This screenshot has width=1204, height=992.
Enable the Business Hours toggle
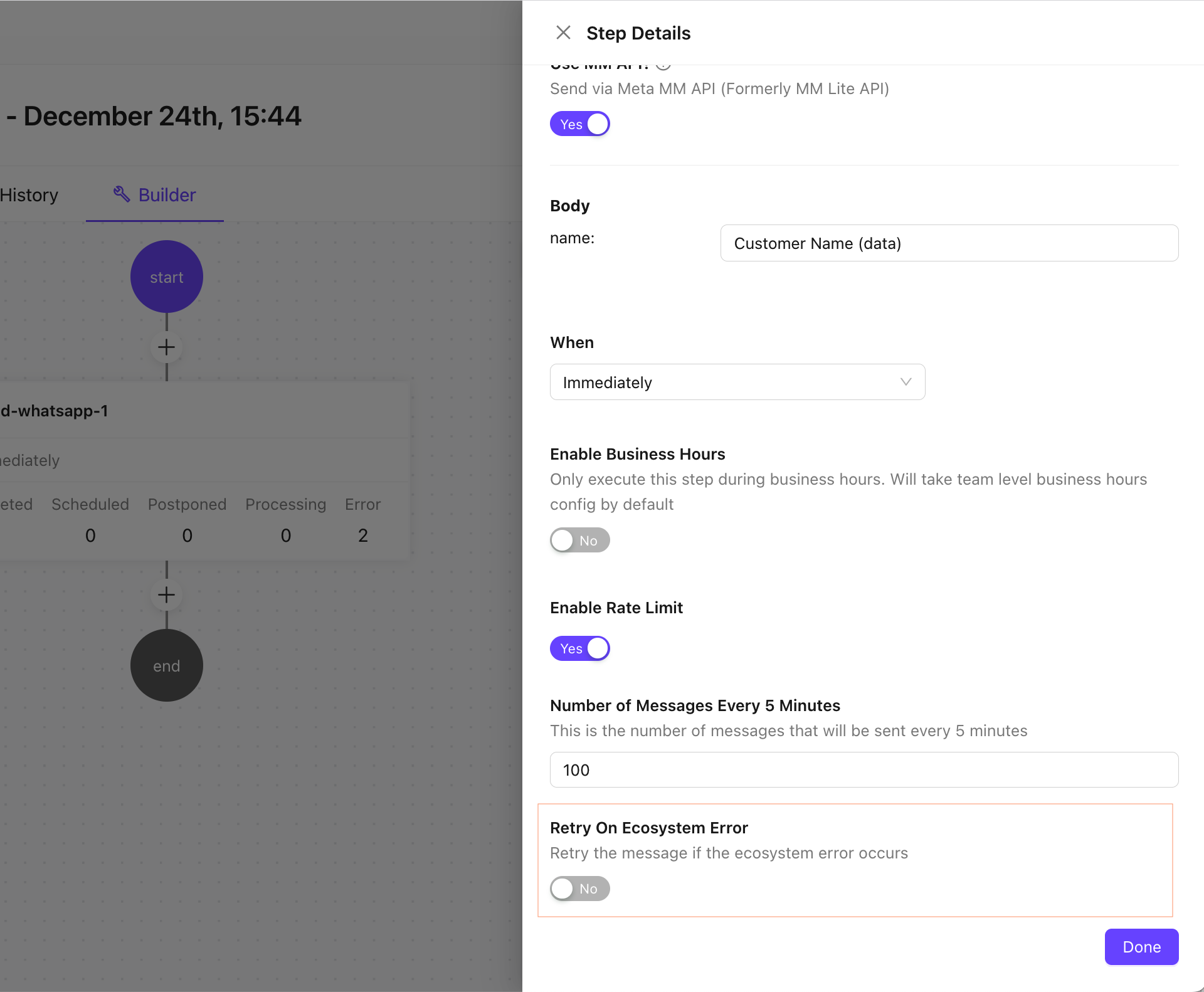coord(580,541)
